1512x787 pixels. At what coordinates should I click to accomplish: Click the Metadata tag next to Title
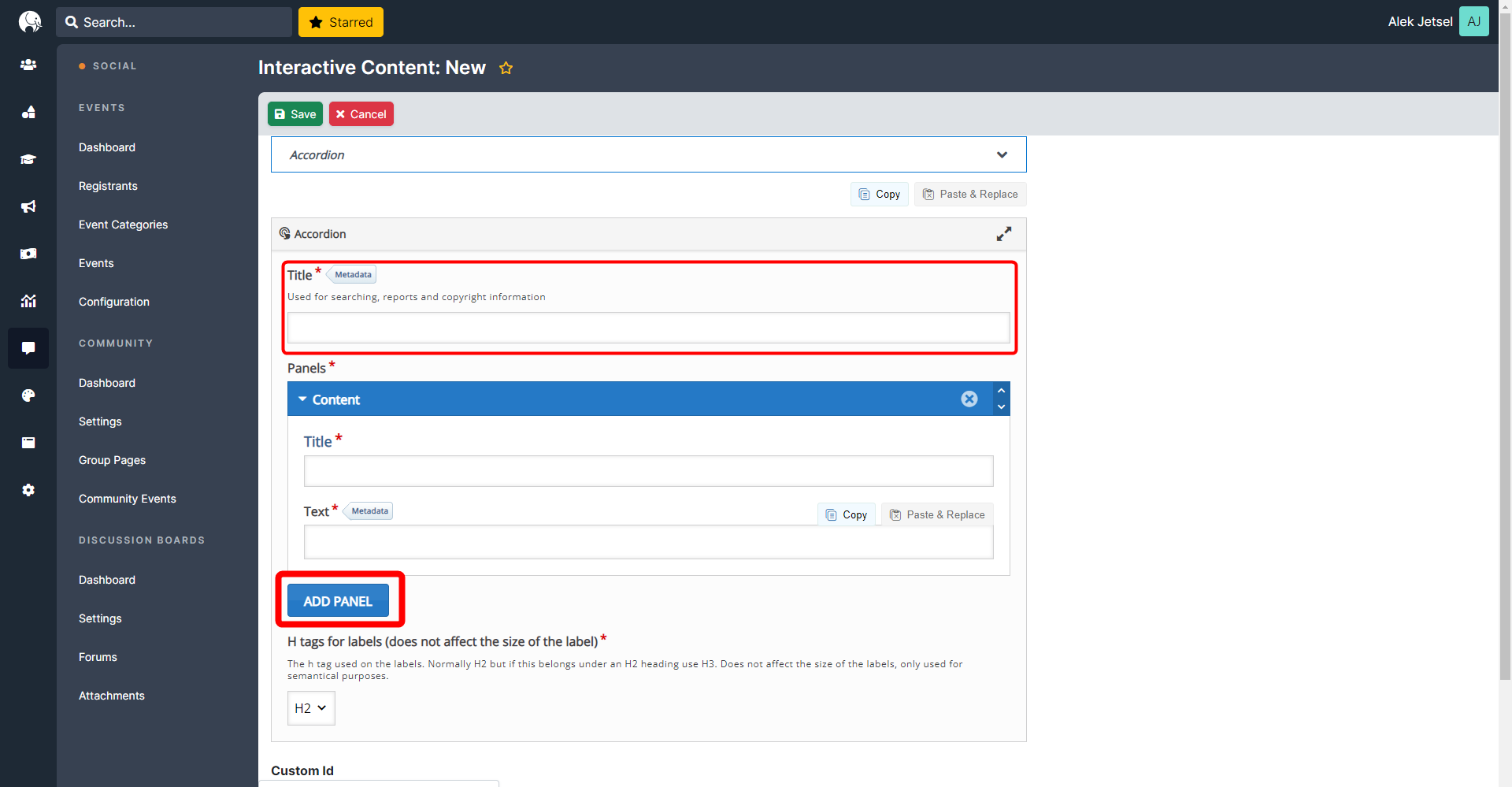351,275
